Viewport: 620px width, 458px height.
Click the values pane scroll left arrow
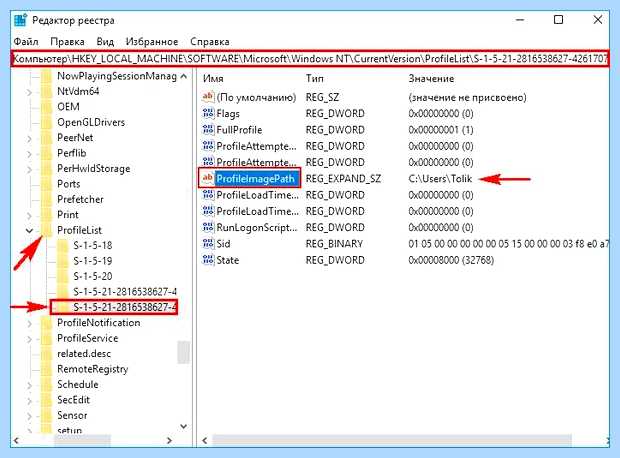(x=204, y=440)
